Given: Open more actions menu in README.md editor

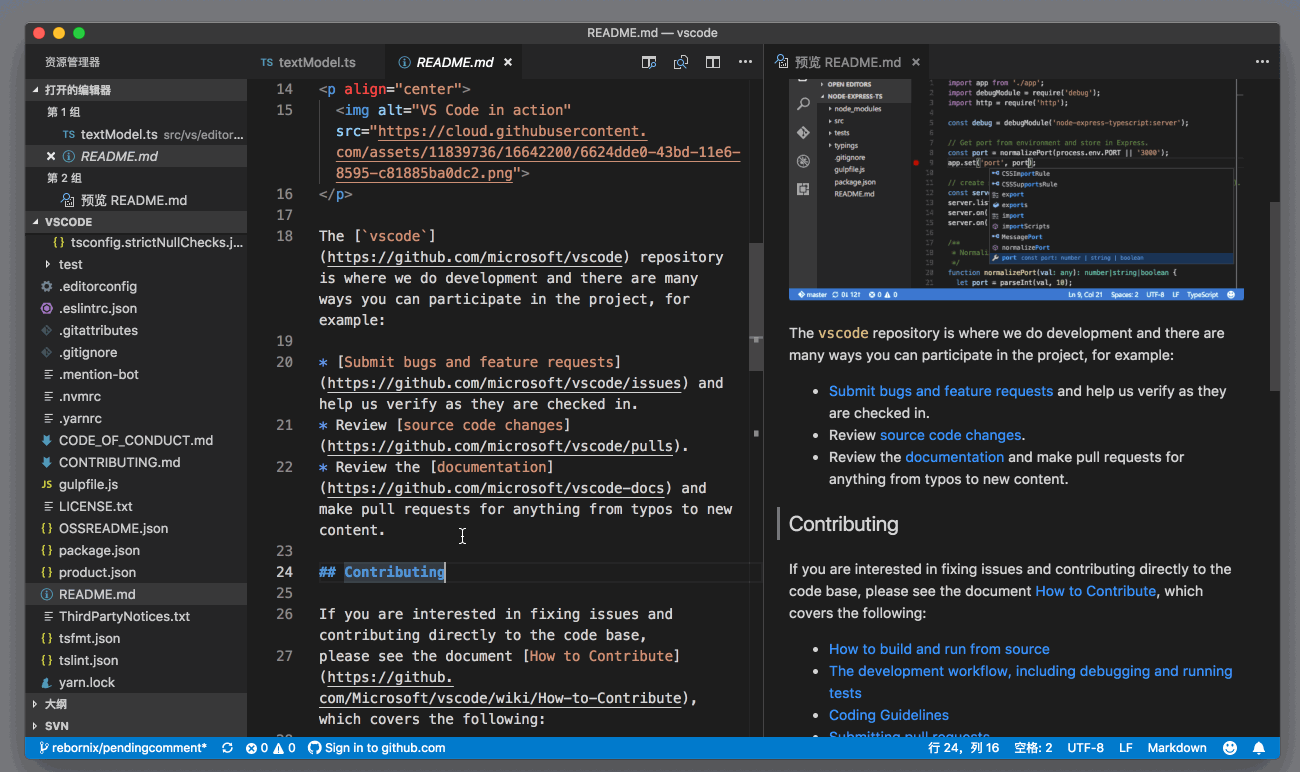Looking at the screenshot, I should click(745, 62).
